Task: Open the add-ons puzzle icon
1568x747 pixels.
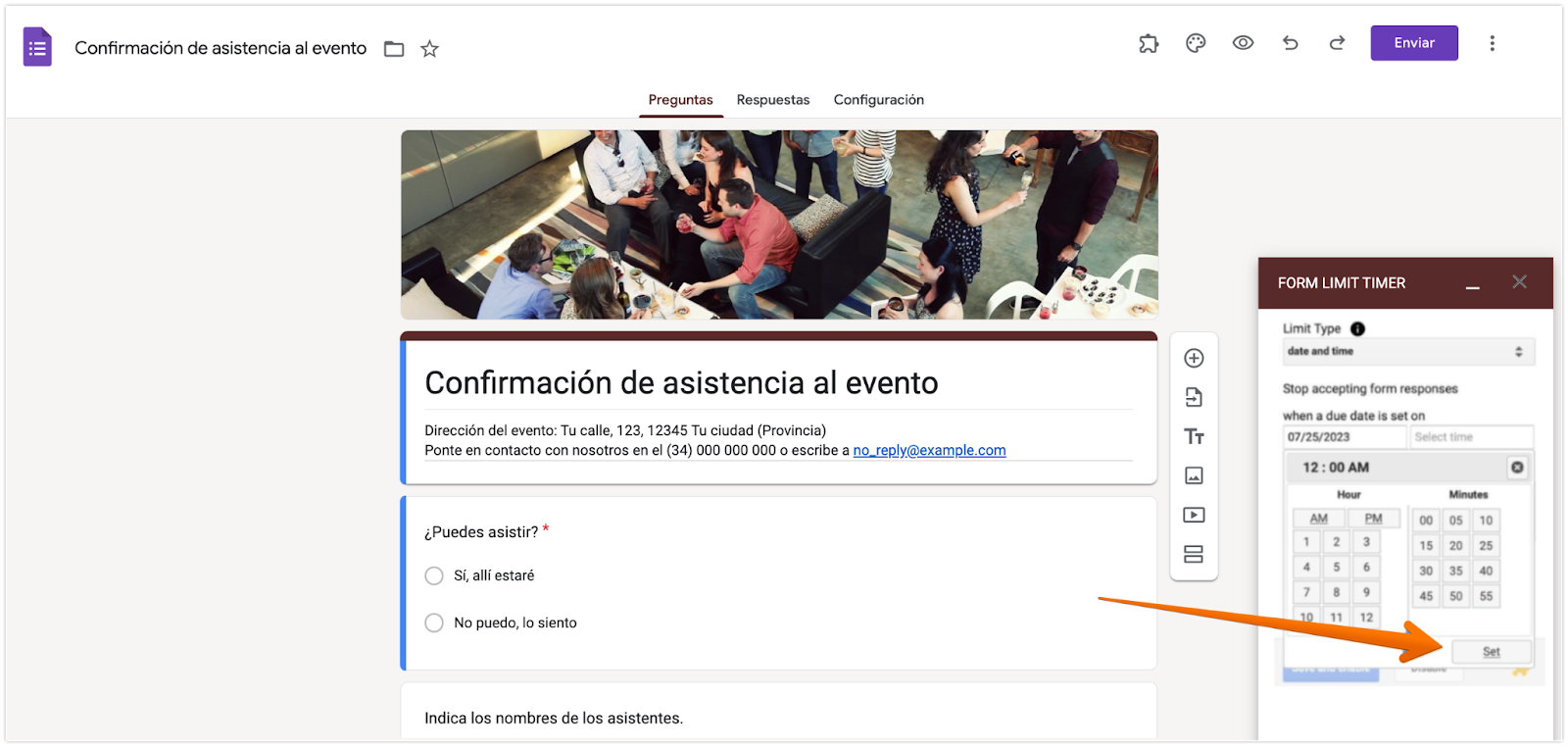Action: tap(1149, 43)
